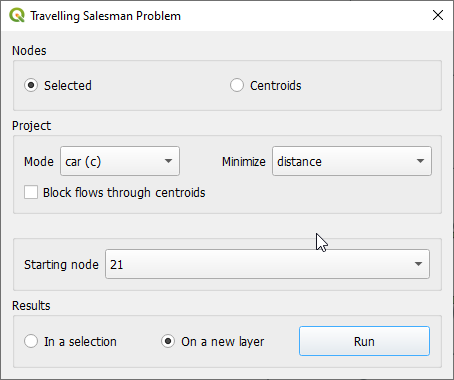This screenshot has width=454, height=380.
Task: Open the Minimize combo showing distance
Action: tap(352, 161)
